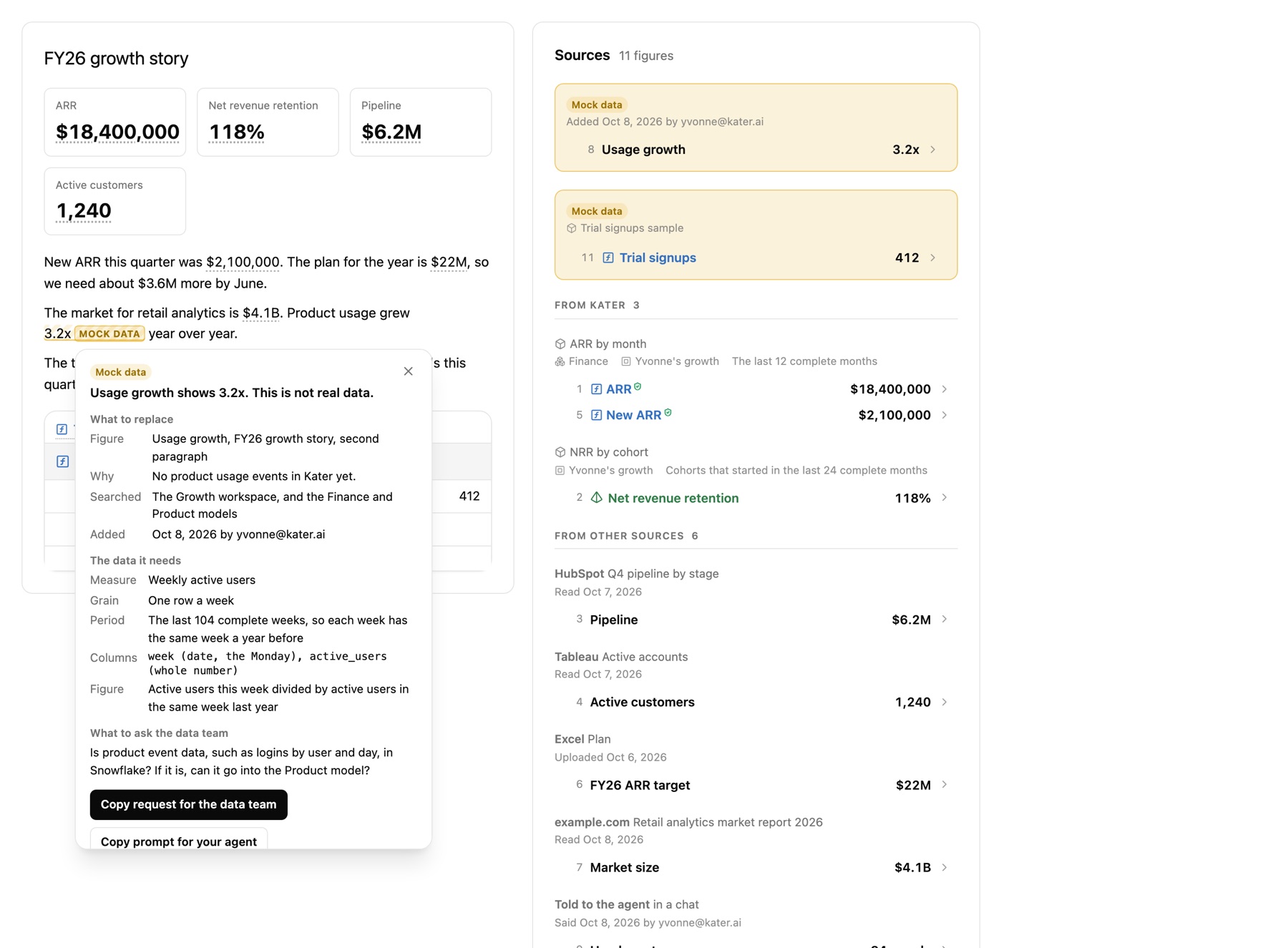Click the workspace icon under NRR by cohort

pyautogui.click(x=560, y=470)
